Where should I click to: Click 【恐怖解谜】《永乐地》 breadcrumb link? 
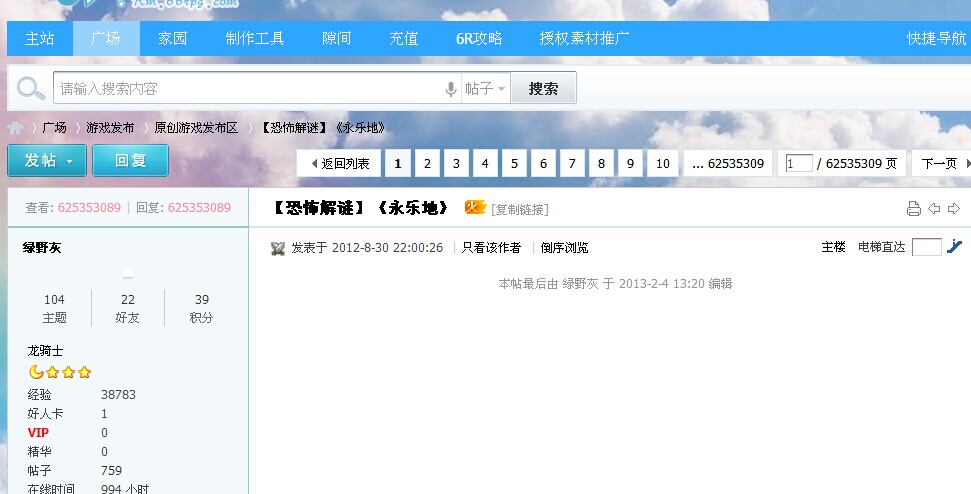click(323, 128)
